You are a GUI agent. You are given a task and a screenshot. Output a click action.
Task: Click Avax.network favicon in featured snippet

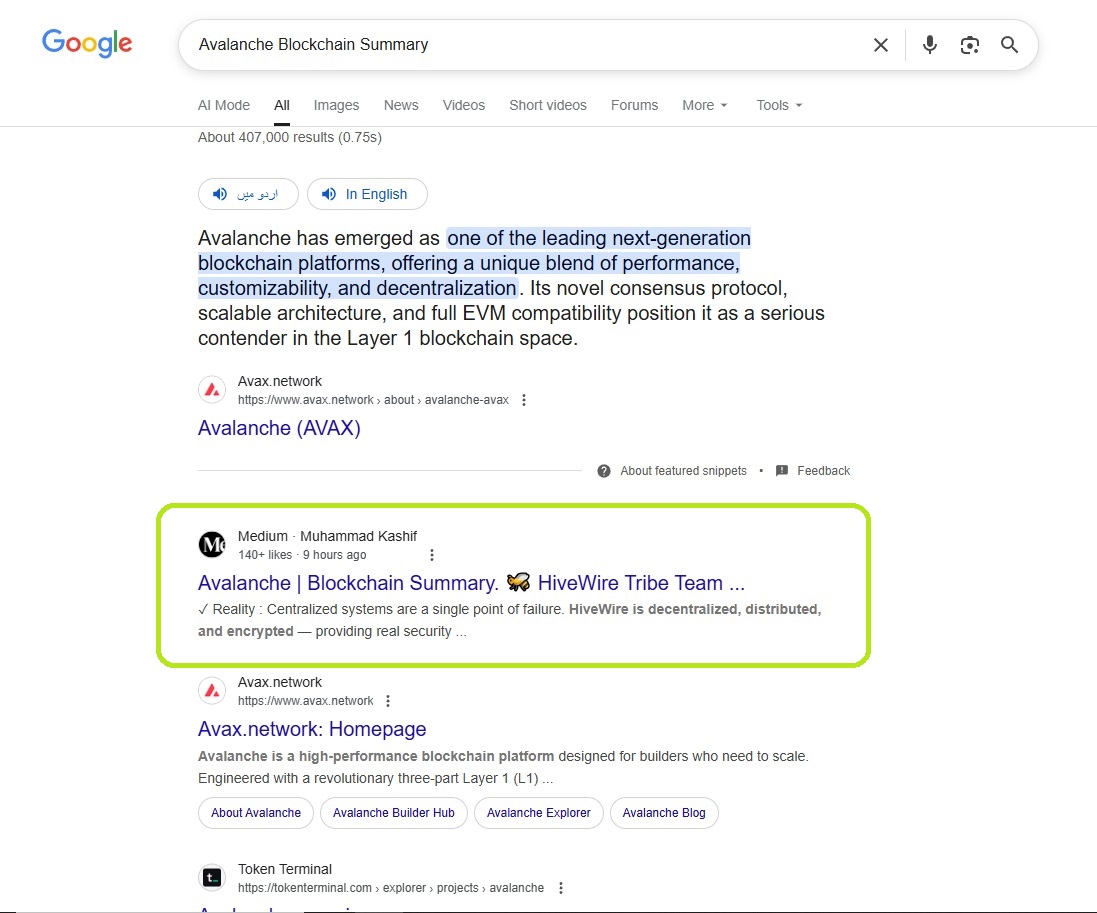(x=212, y=390)
